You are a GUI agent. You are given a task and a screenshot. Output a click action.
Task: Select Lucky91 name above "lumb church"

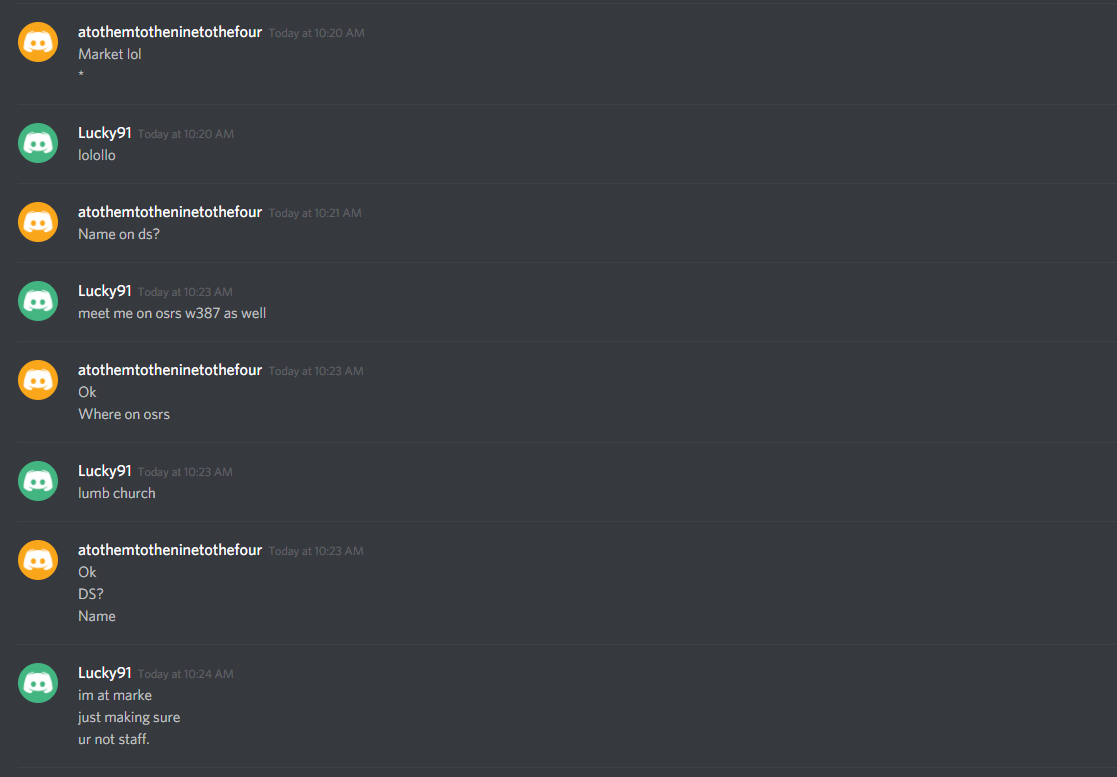coord(105,471)
